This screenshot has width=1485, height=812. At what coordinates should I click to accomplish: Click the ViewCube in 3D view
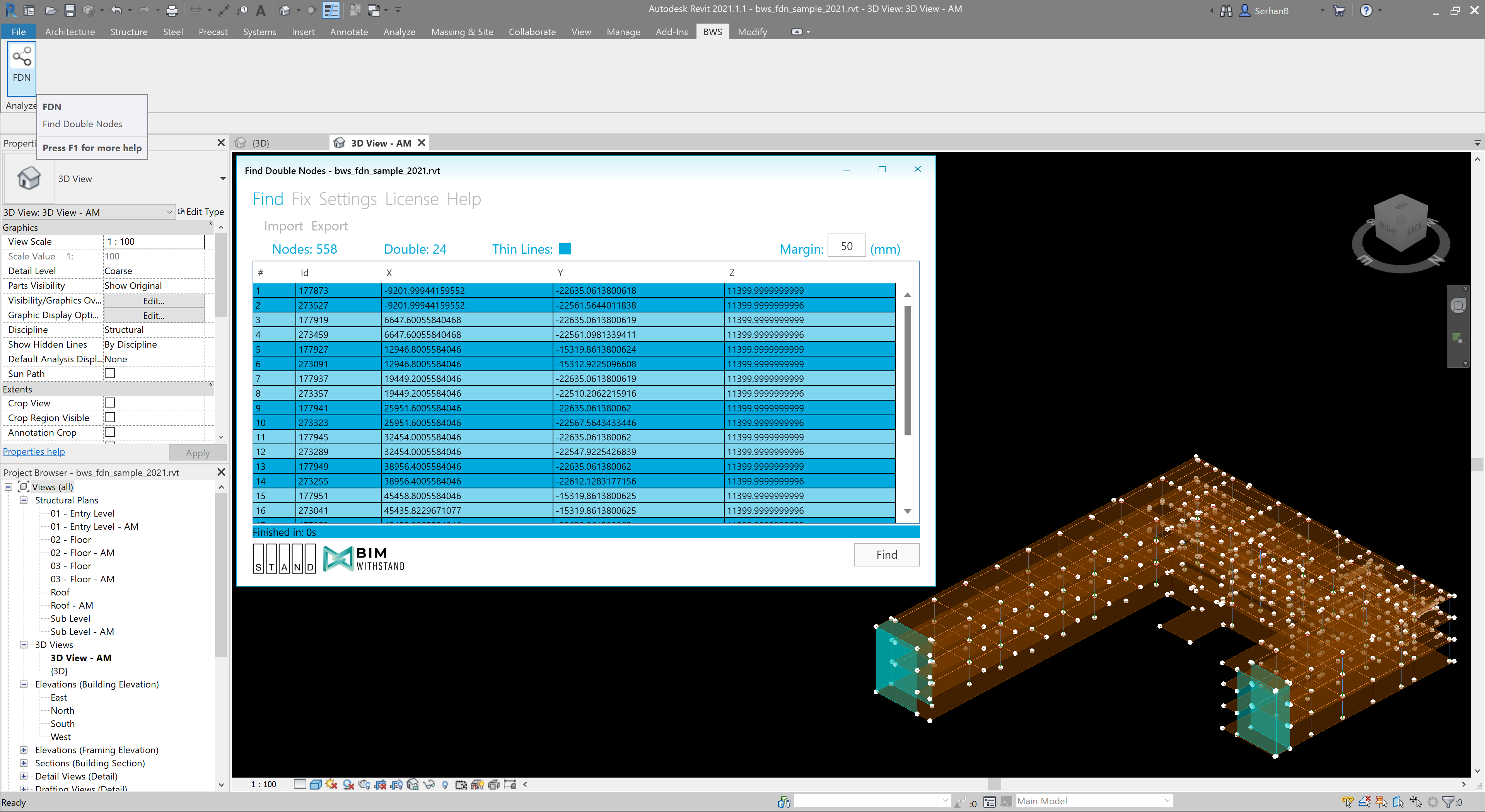pyautogui.click(x=1401, y=225)
